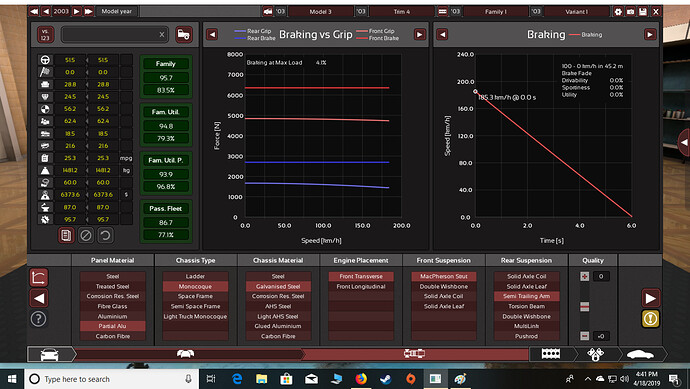This screenshot has width=690, height=389.
Task: Save the design with the floppy disk icon
Action: pos(643,11)
